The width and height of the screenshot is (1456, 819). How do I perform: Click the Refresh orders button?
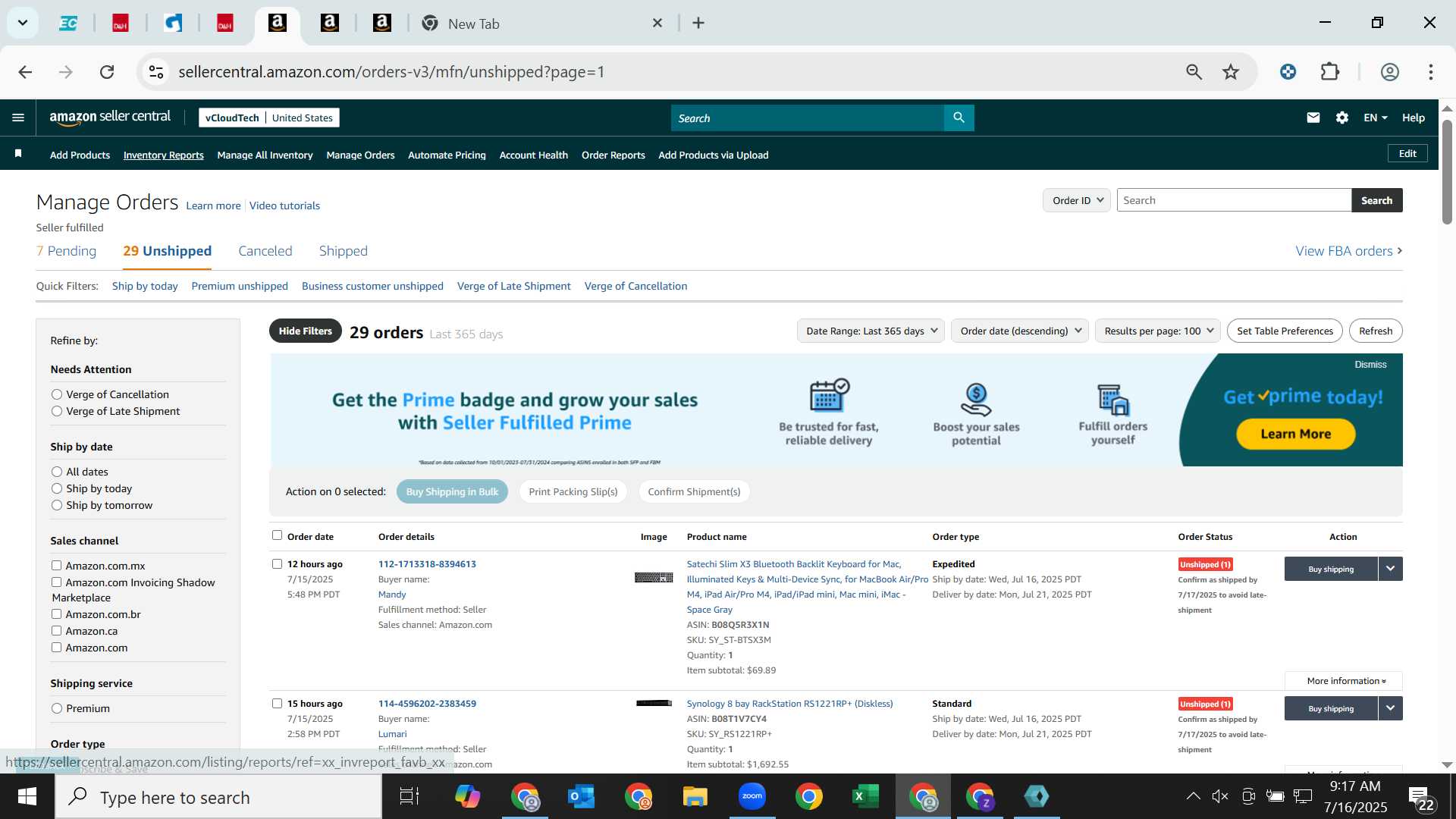click(x=1376, y=331)
